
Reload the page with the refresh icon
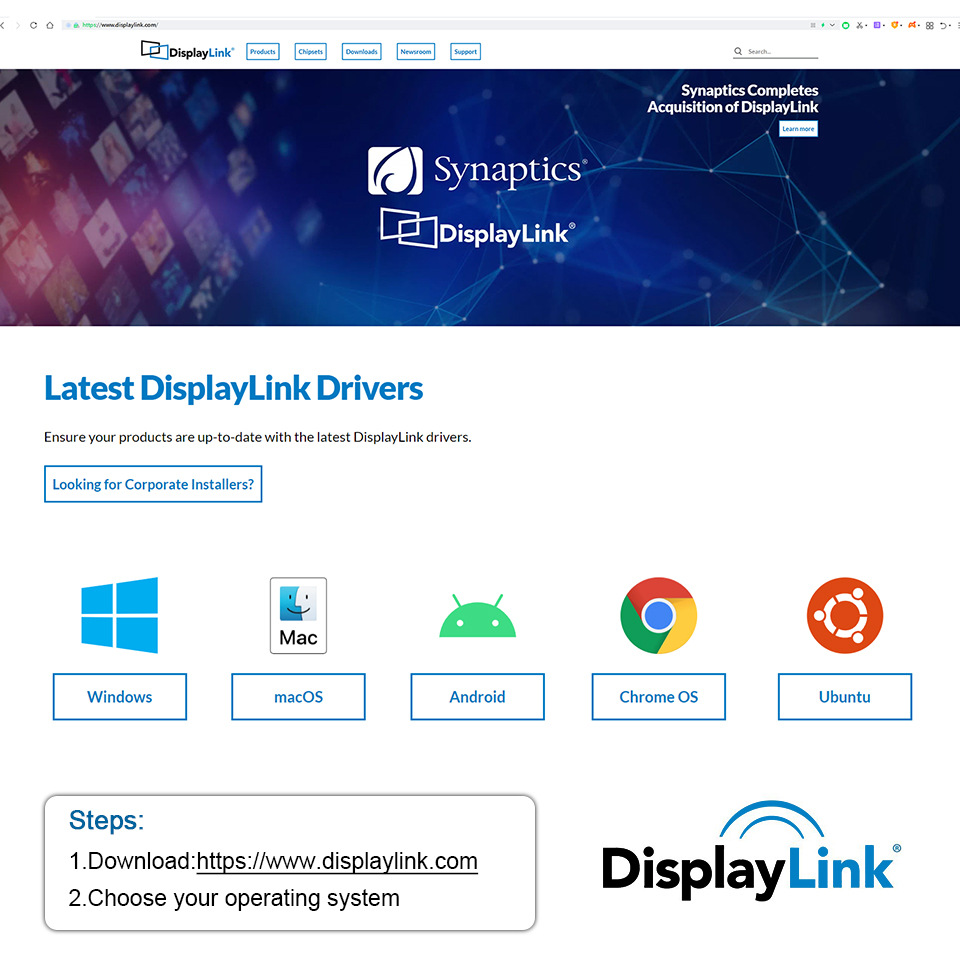click(x=33, y=25)
